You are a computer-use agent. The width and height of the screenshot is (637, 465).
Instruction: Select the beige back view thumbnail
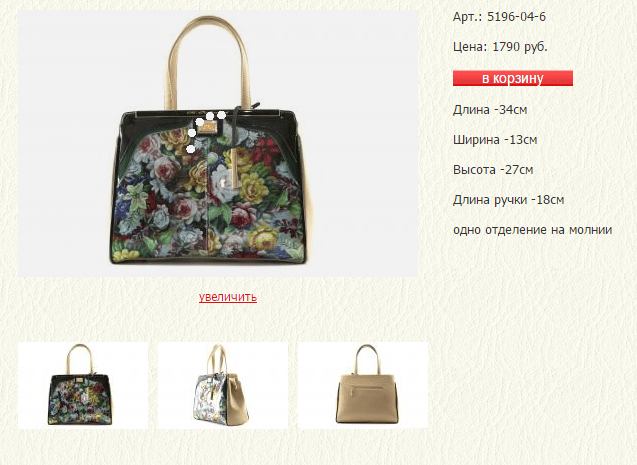point(363,385)
